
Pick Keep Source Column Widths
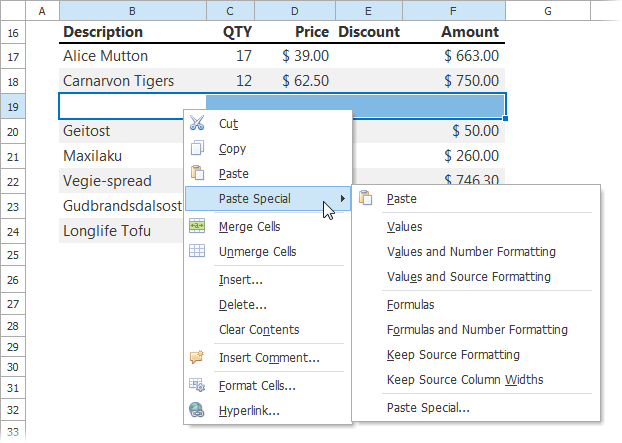point(464,380)
